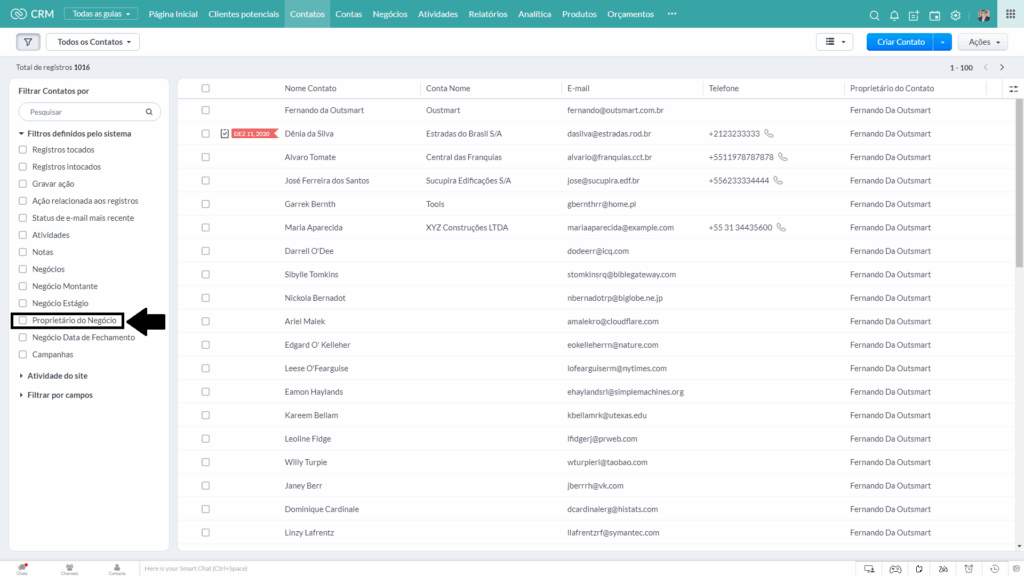1024x576 pixels.
Task: Click the phone icon beside +556233334444
Action: [778, 180]
